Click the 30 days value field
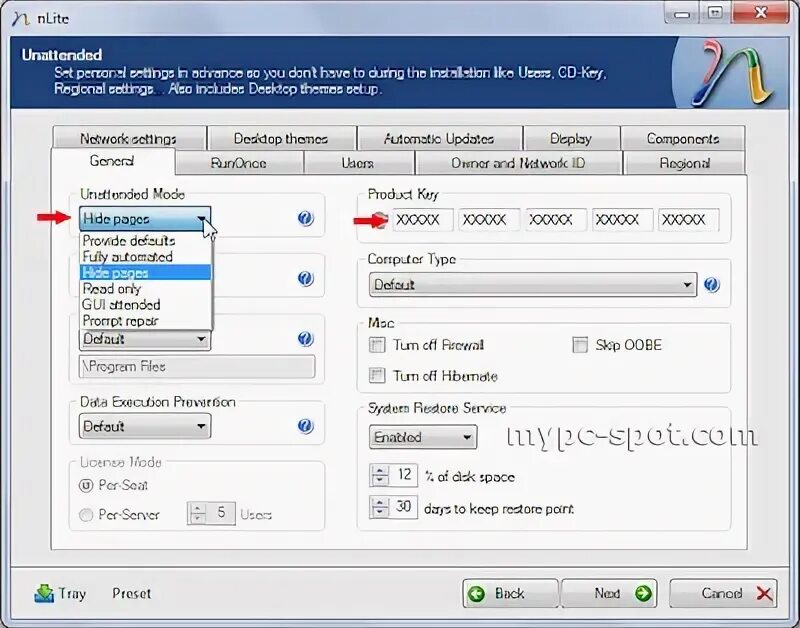Viewport: 800px width, 628px height. (x=405, y=507)
